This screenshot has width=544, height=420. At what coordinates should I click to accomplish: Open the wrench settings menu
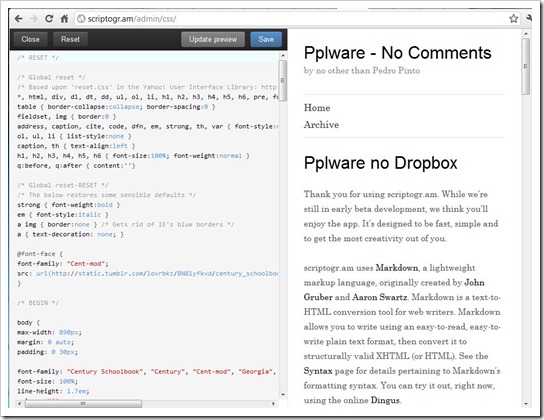529,18
